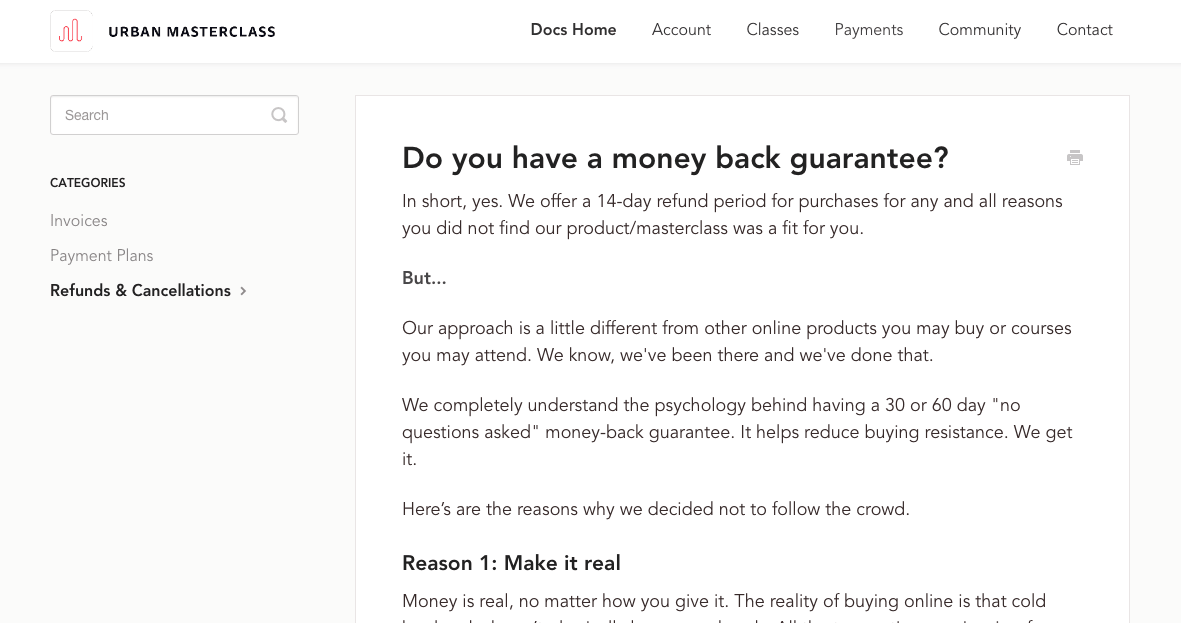This screenshot has height=623, width=1181.
Task: Click the "not to follow the crowd" sentence
Action: coord(655,509)
